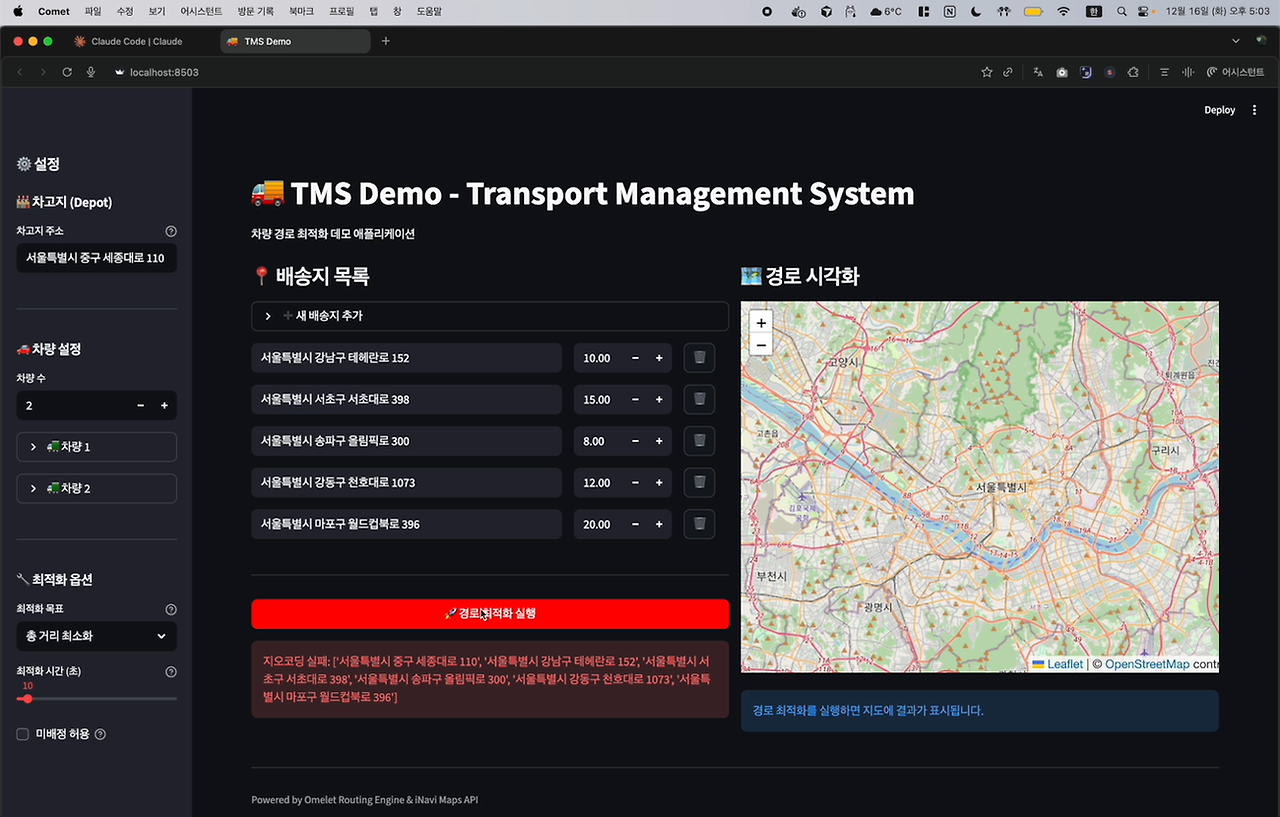
Task: Copy page link using the chain icon
Action: 1008,72
